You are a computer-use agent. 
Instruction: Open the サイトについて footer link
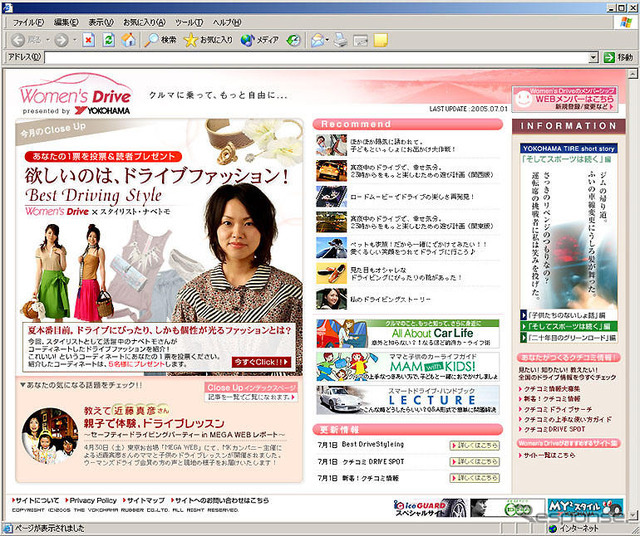36,500
